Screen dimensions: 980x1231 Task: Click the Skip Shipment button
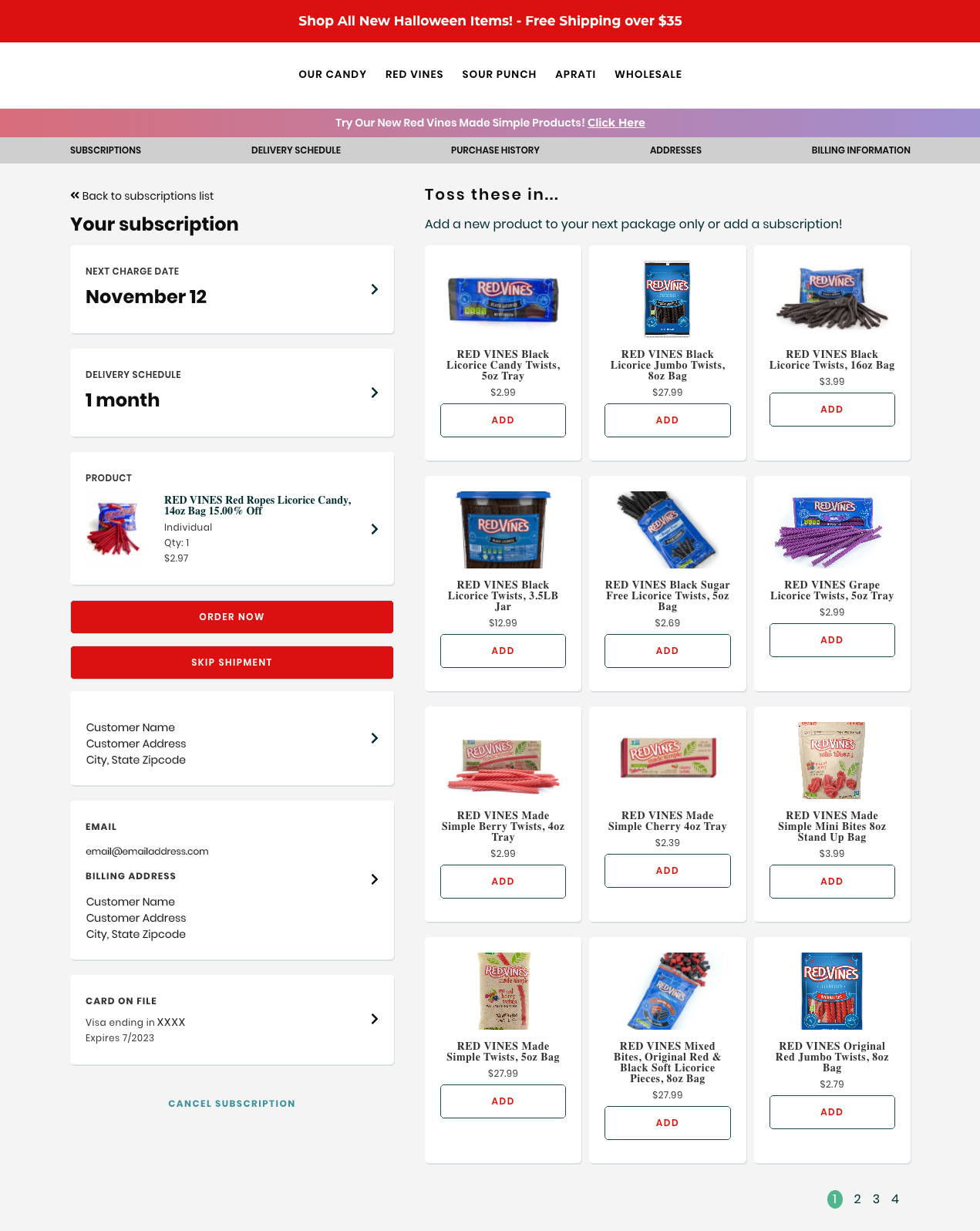pyautogui.click(x=232, y=663)
